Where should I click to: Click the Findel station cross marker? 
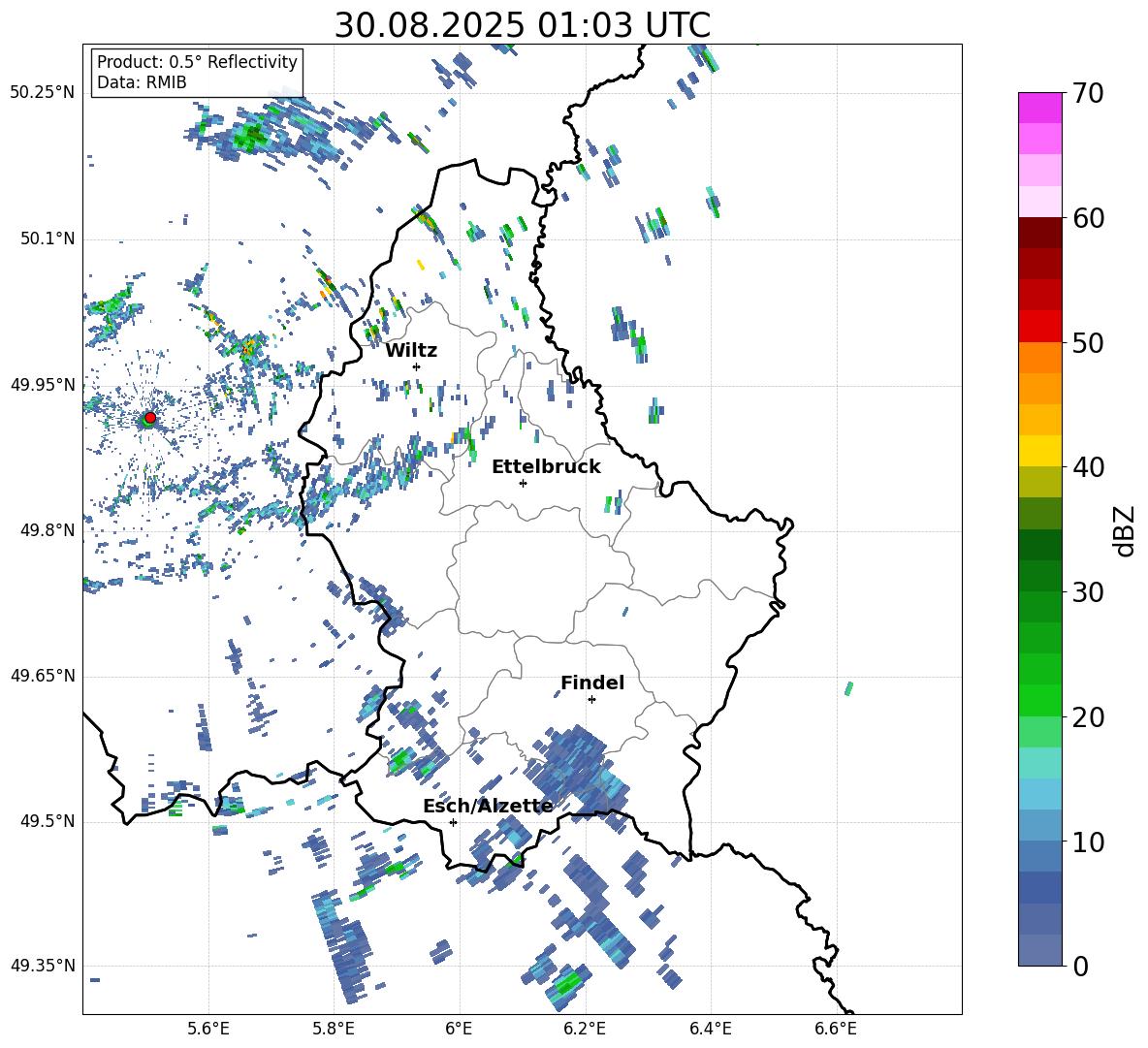[x=591, y=700]
